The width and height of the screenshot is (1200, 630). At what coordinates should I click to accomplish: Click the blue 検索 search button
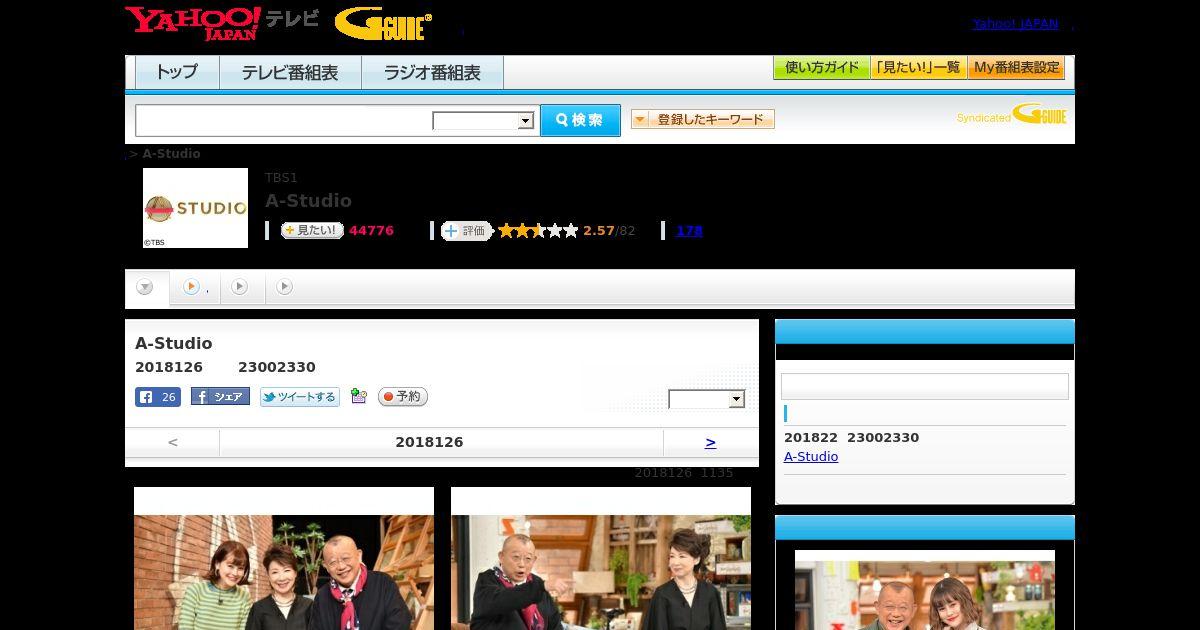tap(580, 120)
